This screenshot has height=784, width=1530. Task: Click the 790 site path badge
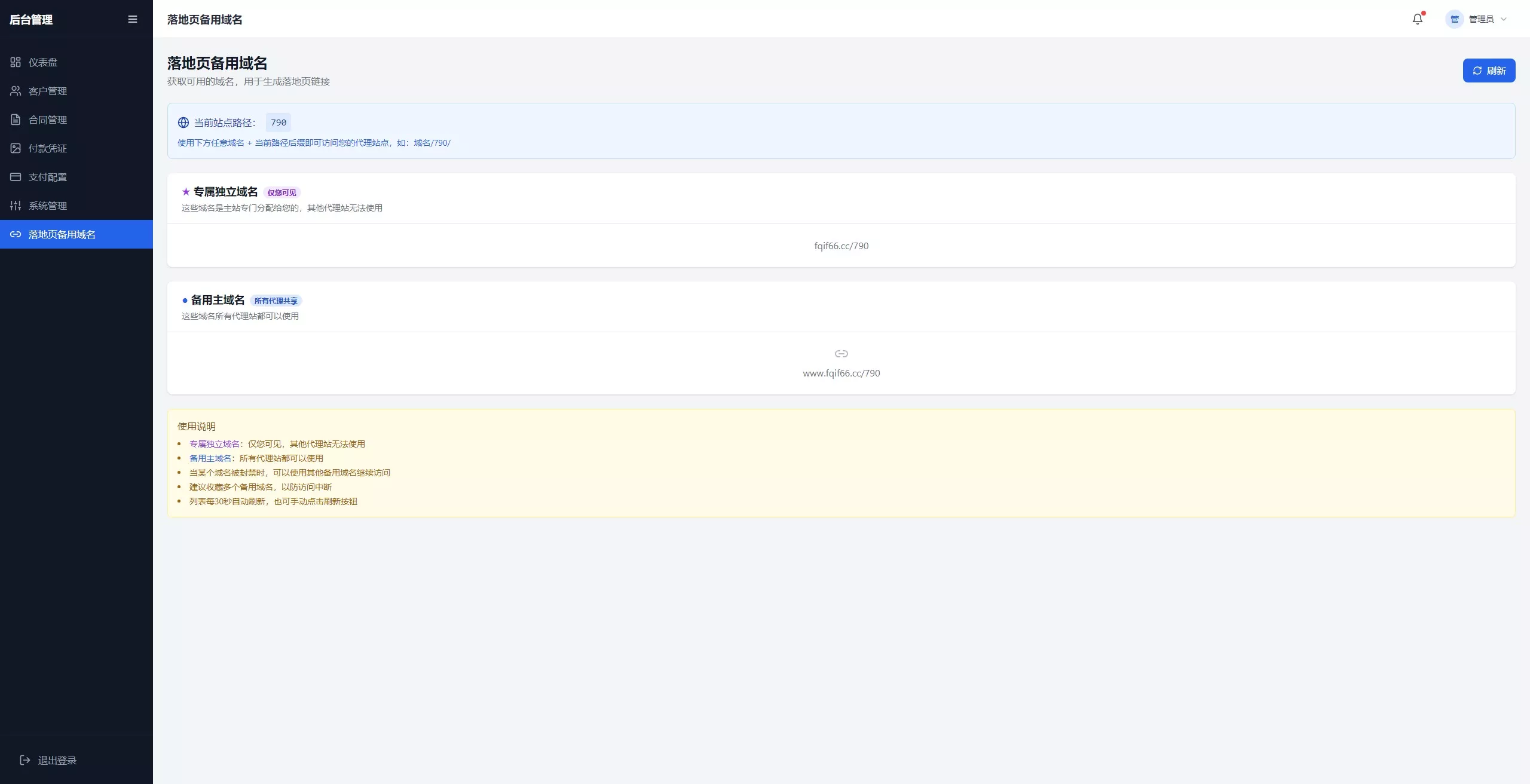(278, 122)
